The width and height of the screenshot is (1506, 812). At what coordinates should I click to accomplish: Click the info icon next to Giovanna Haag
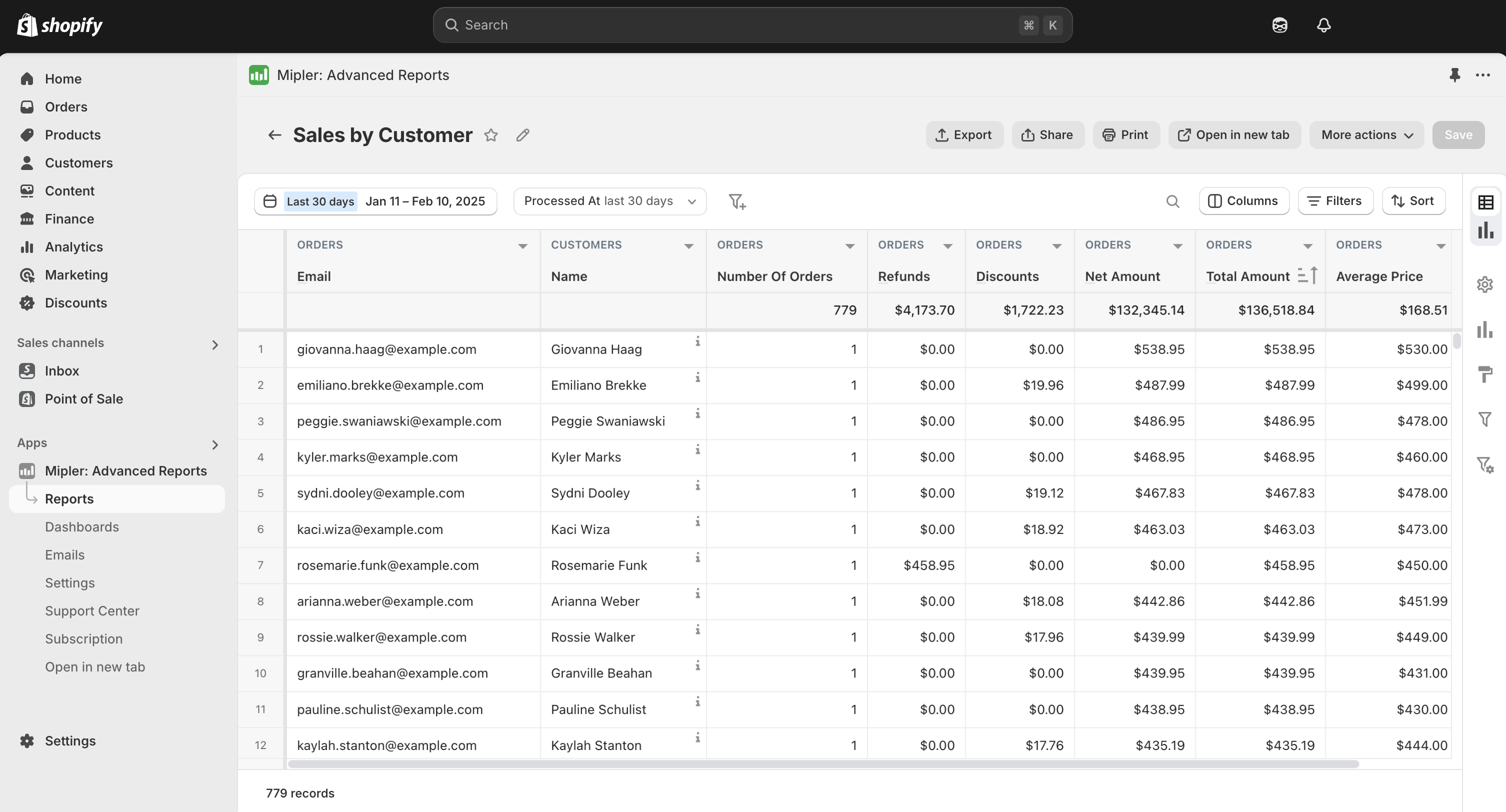point(697,341)
